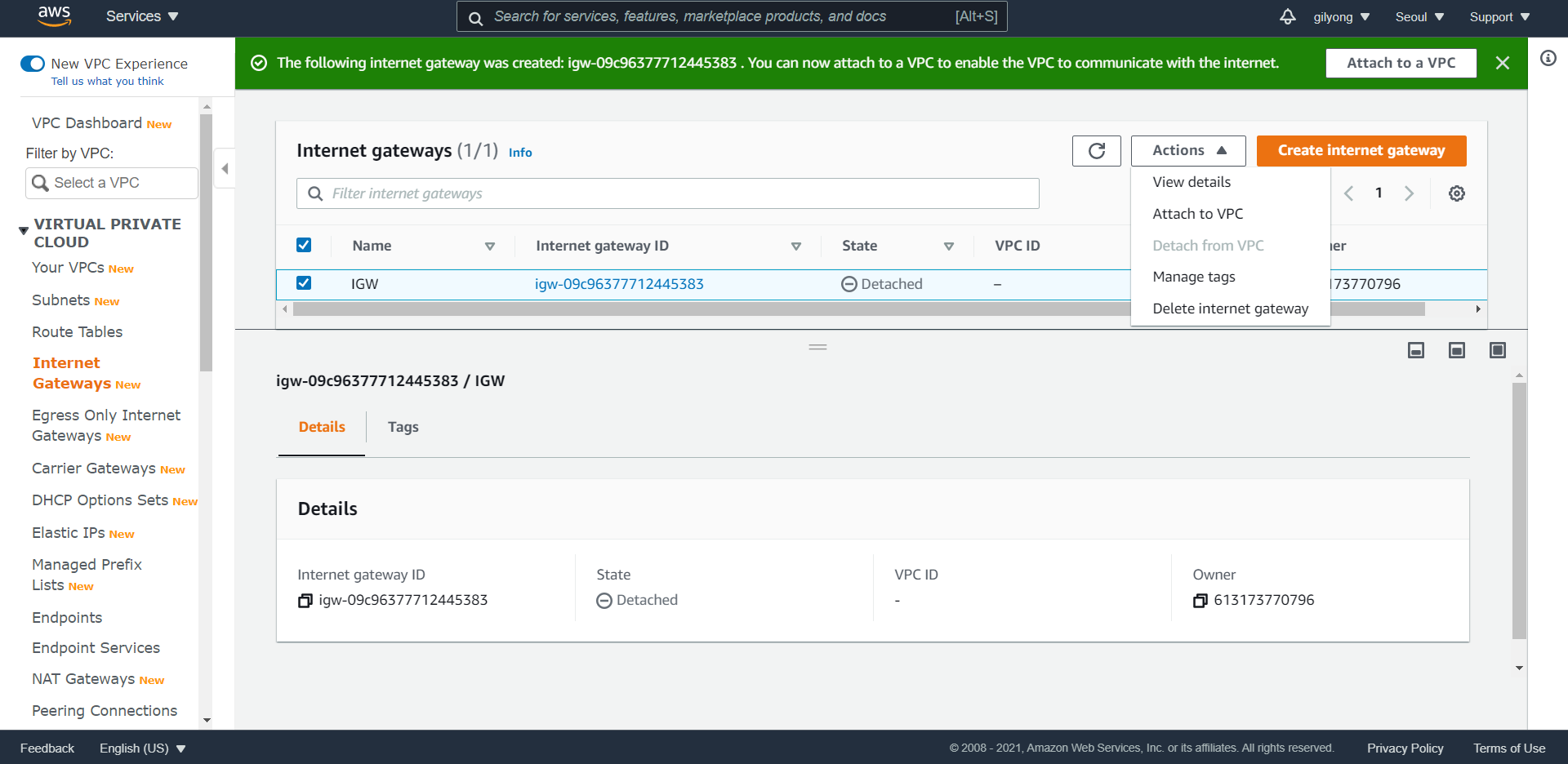Open the notifications bell icon
This screenshot has width=1568, height=764.
1287,16
